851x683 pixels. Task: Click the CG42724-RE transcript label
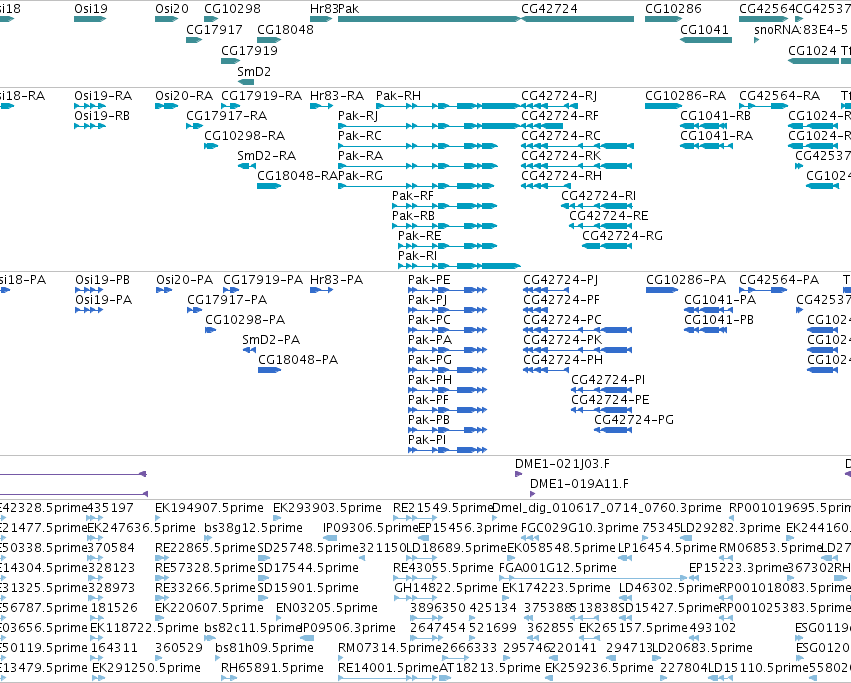[x=609, y=216]
